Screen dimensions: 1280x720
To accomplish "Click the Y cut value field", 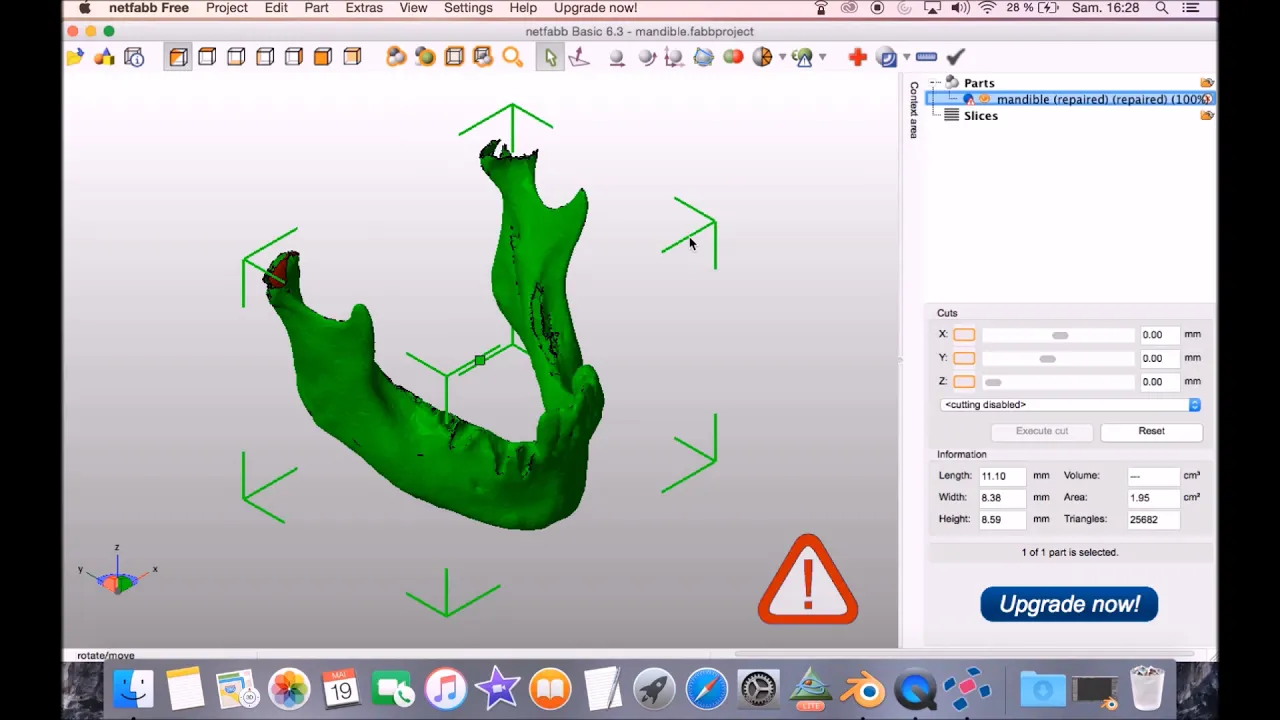I will point(1159,358).
